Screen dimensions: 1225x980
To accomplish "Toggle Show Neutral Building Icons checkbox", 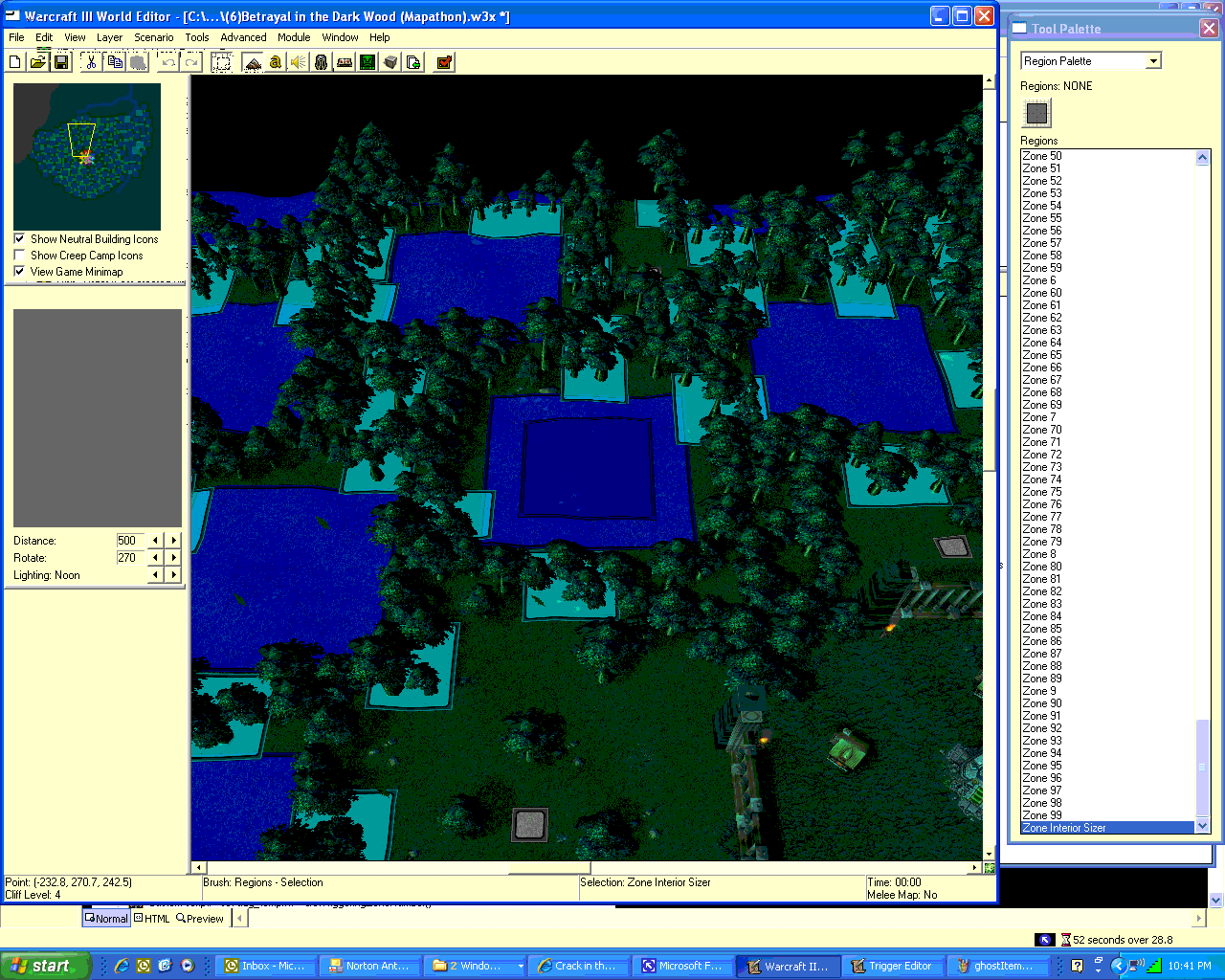I will [x=19, y=239].
